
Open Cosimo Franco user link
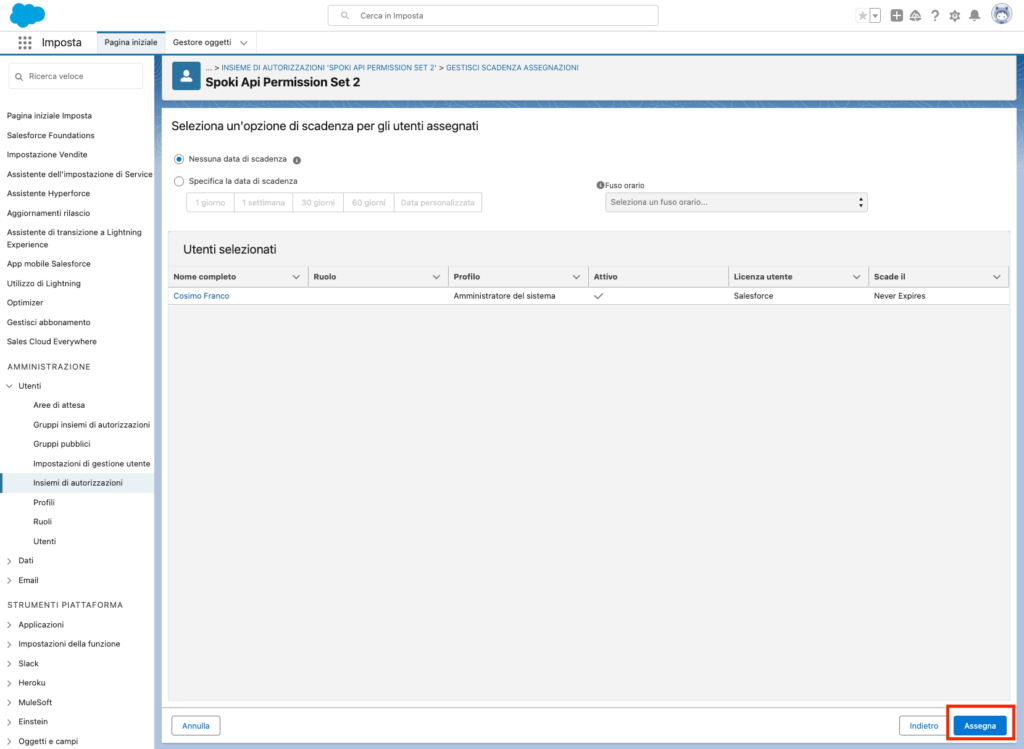(201, 296)
